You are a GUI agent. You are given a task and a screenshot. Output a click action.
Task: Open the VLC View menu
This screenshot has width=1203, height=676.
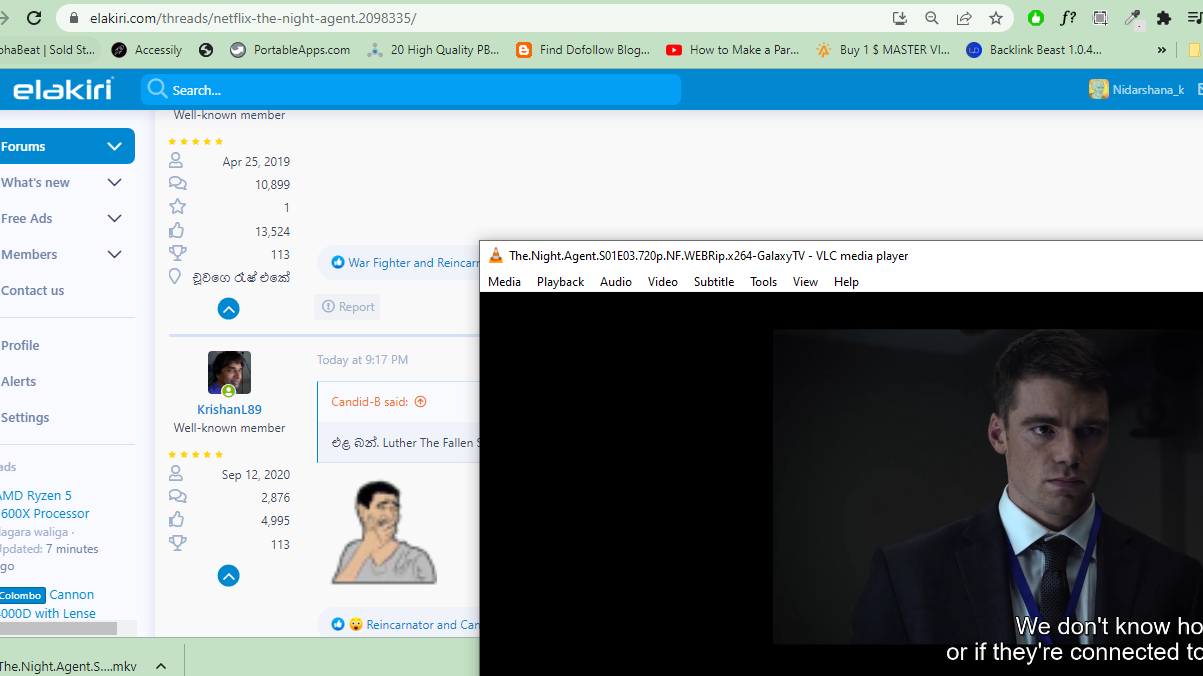pos(805,282)
